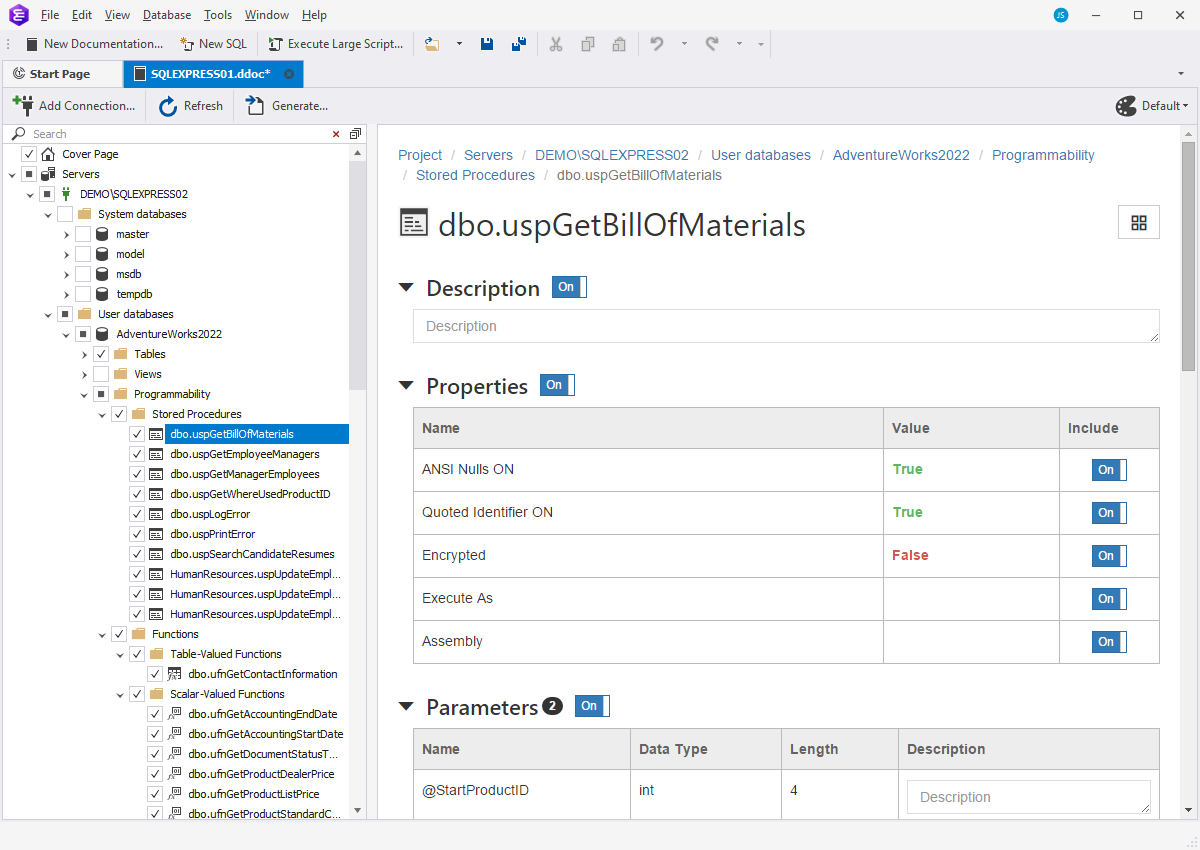This screenshot has height=850, width=1200.
Task: Toggle the Description section On switch
Action: click(568, 287)
